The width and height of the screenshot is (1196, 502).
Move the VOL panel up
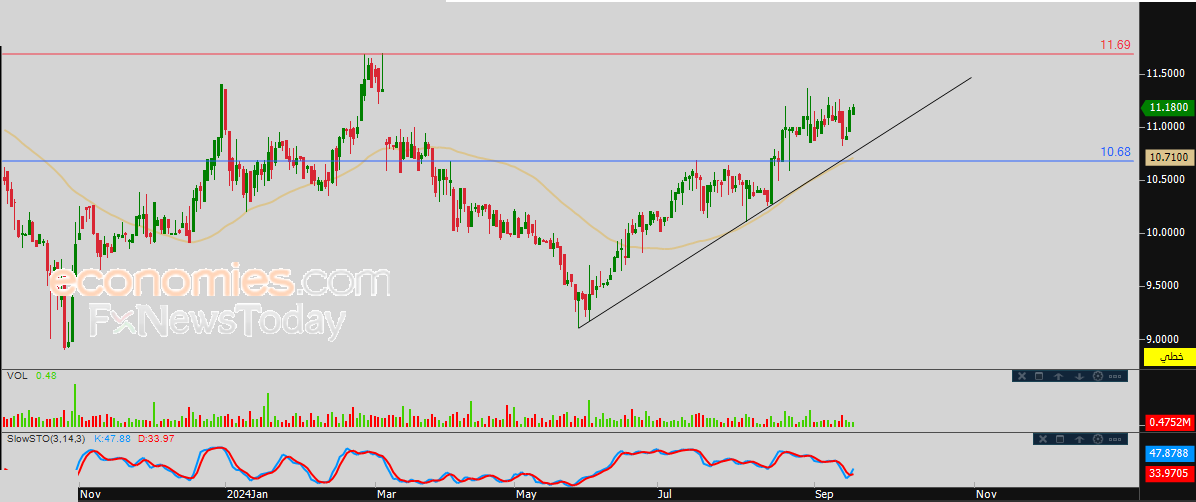click(x=1059, y=376)
